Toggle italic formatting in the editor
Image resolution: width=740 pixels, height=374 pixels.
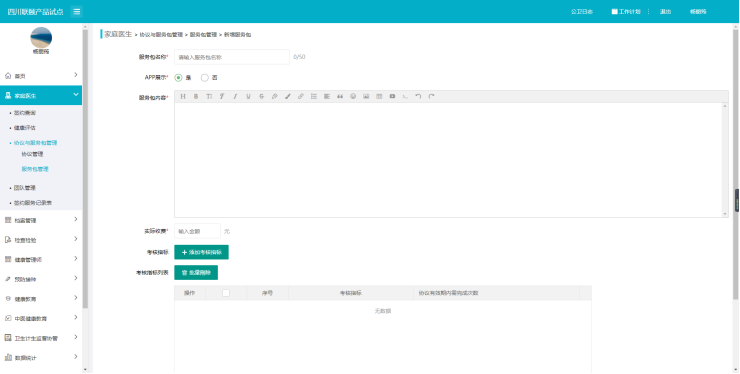tap(235, 96)
